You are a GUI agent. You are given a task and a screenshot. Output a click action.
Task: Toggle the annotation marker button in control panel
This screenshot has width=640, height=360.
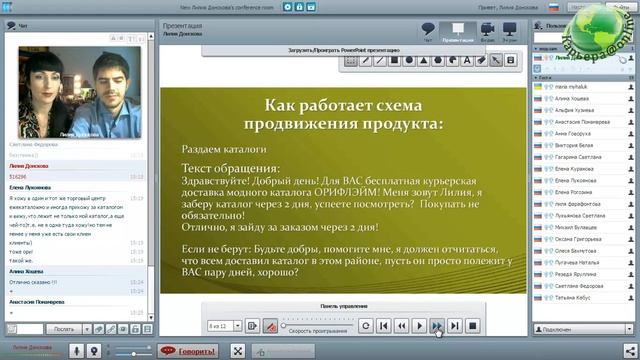[x=270, y=326]
